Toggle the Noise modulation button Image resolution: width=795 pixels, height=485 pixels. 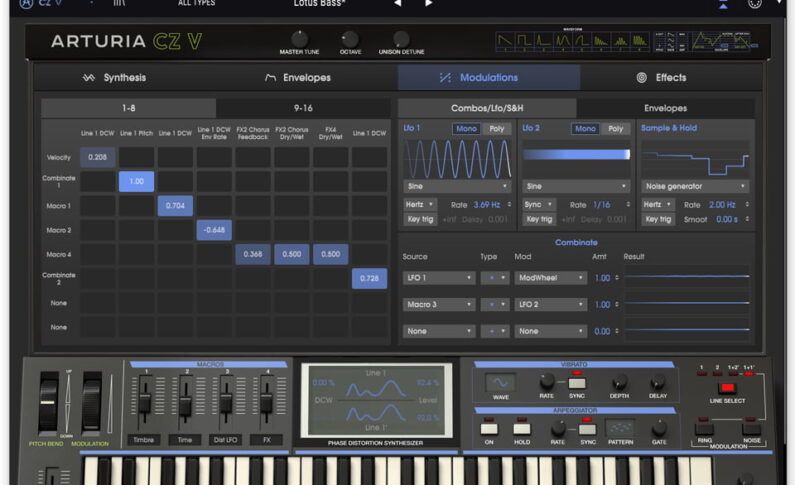pos(751,428)
